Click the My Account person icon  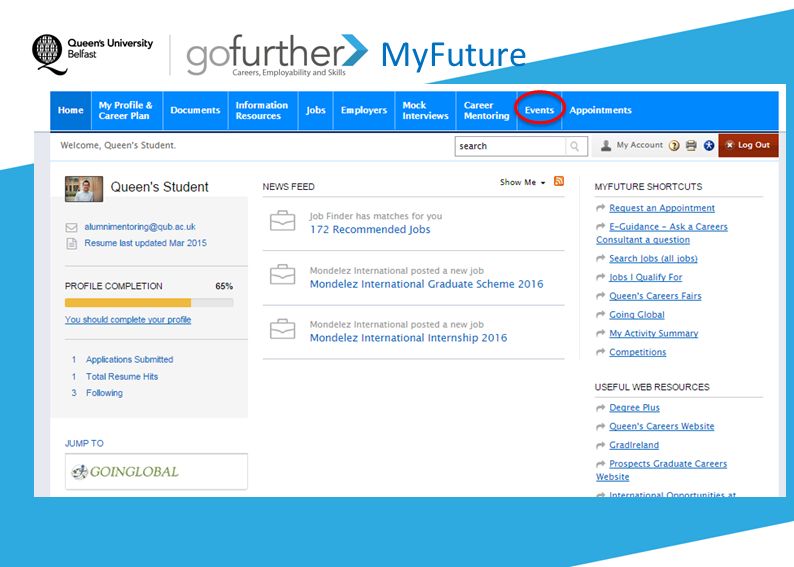[606, 146]
